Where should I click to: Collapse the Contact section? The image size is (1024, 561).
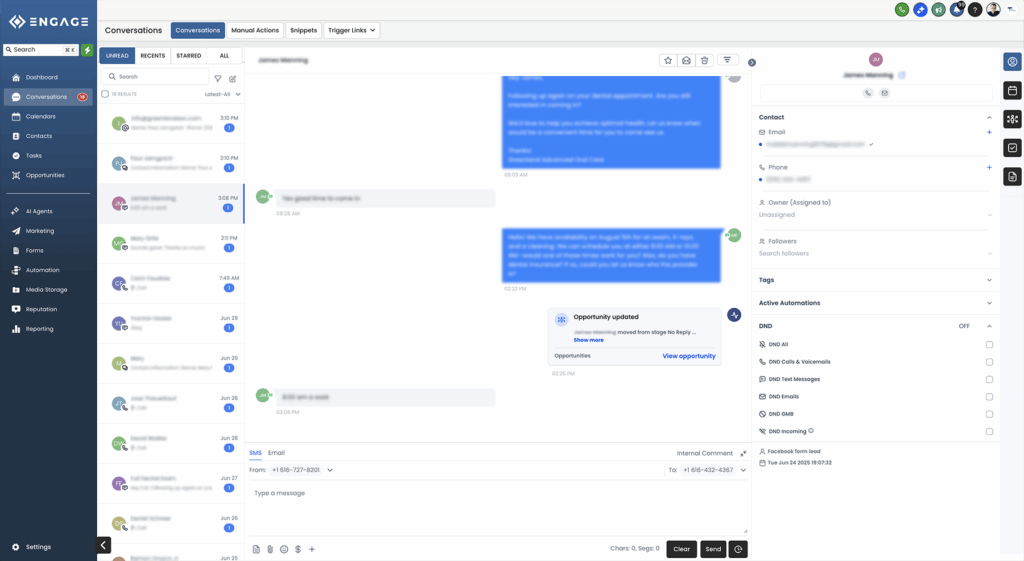[x=989, y=118]
